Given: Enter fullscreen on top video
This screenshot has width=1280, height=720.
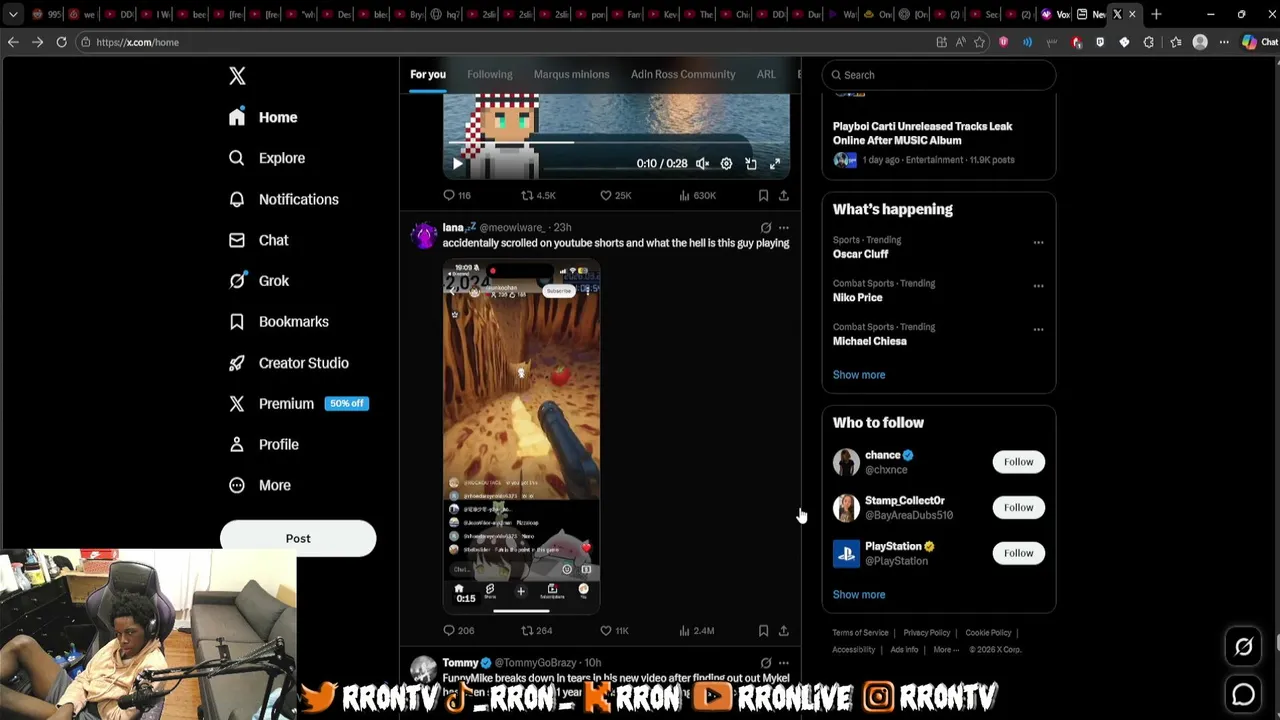Looking at the screenshot, I should click(x=774, y=164).
